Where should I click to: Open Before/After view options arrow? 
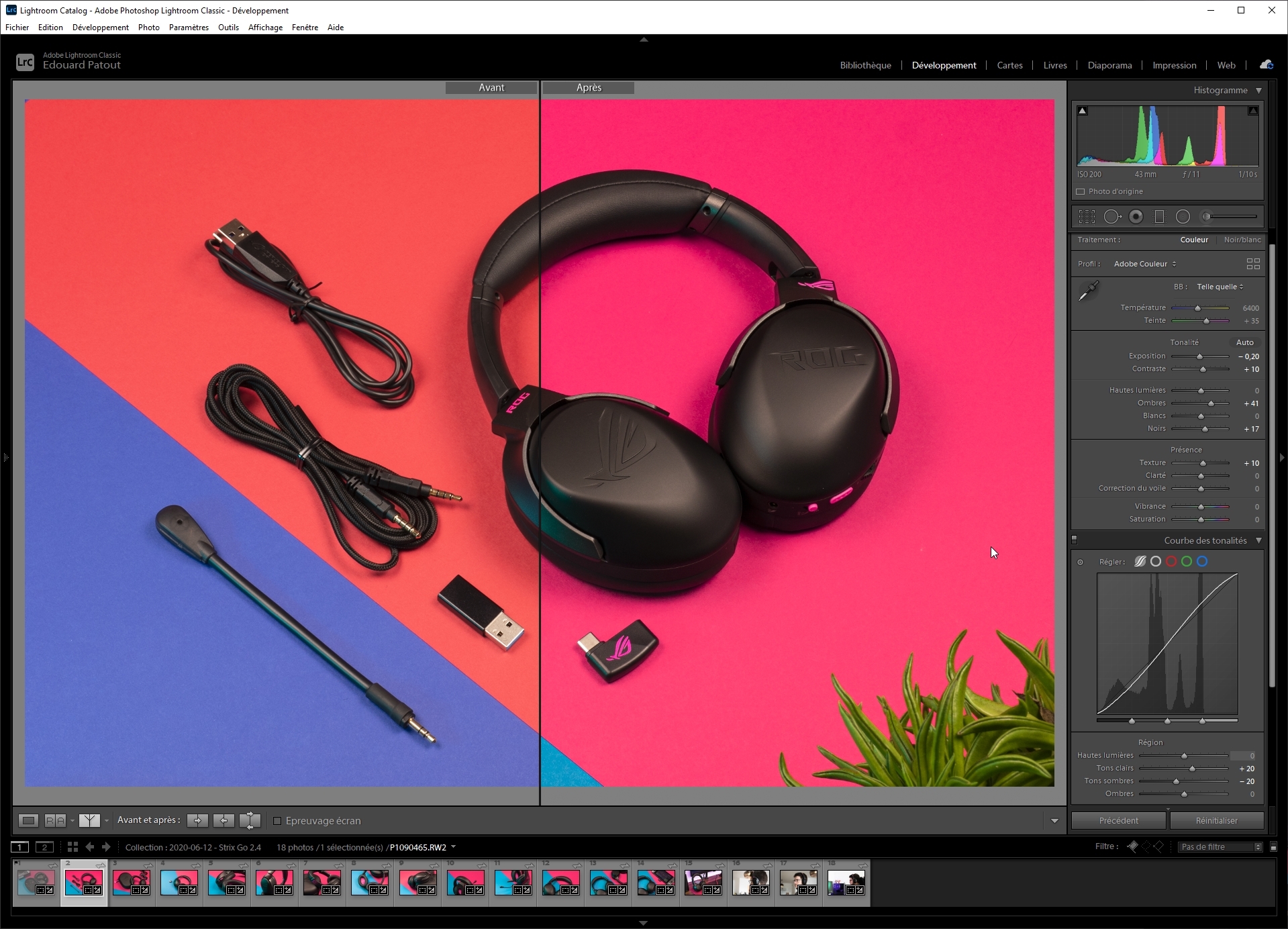coord(106,820)
